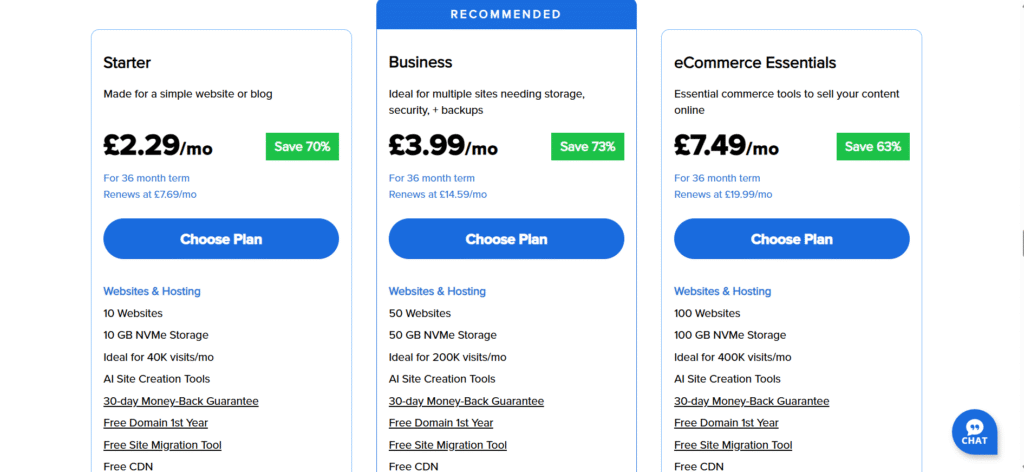Click the Recommended banner above Business

click(506, 14)
